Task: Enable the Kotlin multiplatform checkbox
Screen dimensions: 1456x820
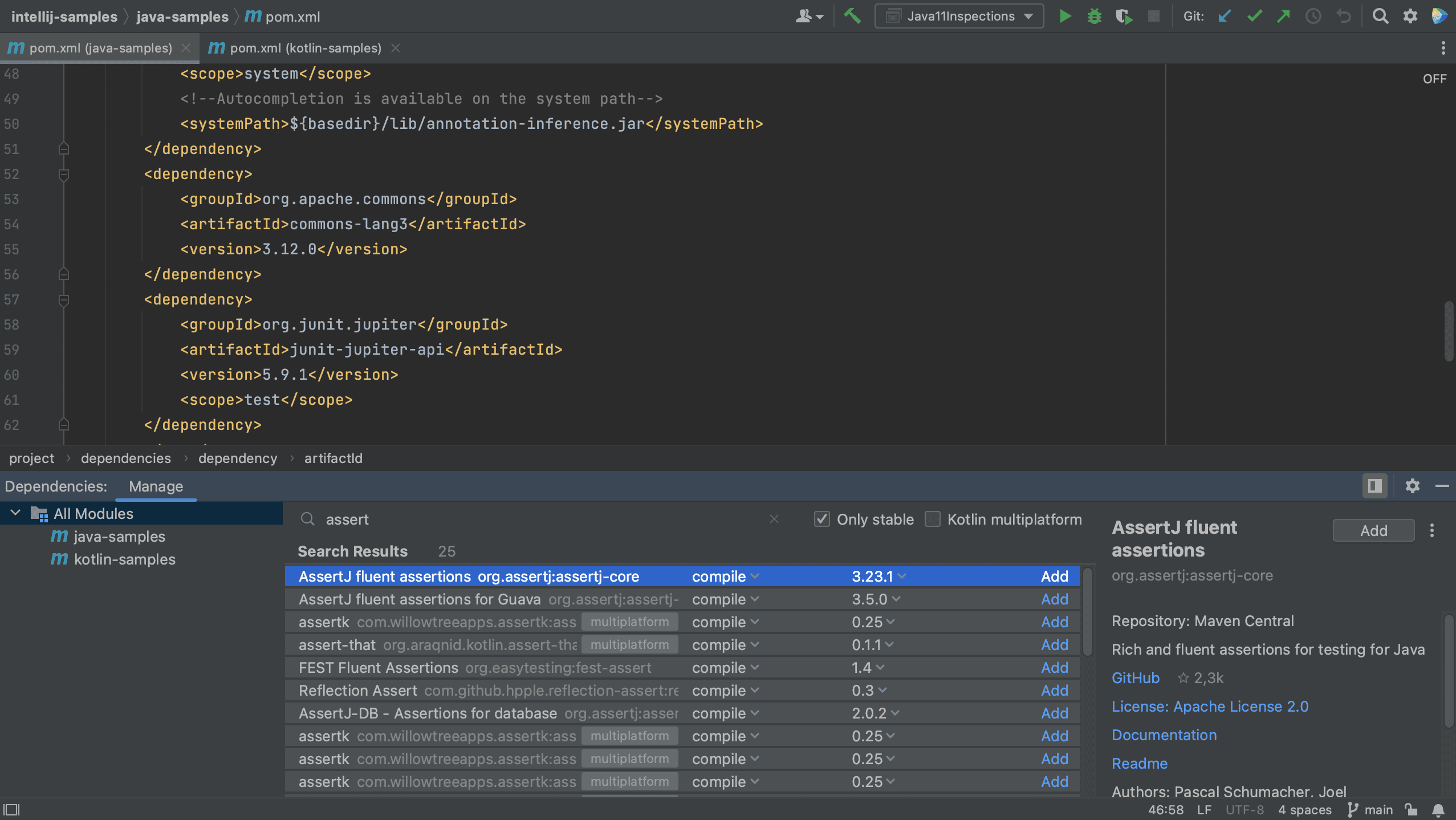Action: pyautogui.click(x=932, y=519)
